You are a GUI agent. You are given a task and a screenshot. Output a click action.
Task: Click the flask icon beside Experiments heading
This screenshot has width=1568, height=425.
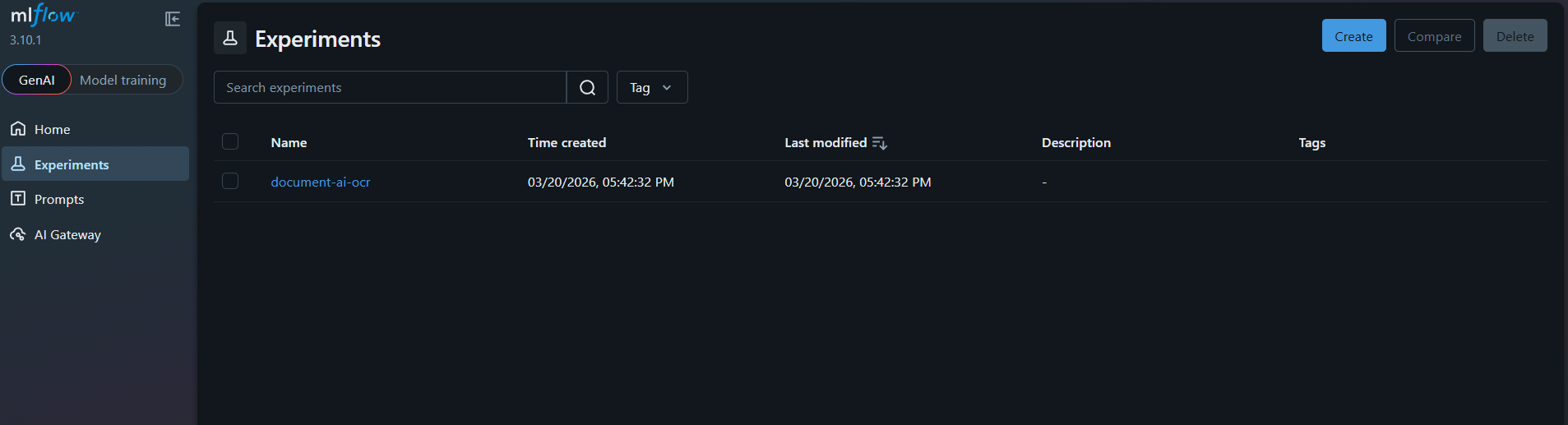230,38
